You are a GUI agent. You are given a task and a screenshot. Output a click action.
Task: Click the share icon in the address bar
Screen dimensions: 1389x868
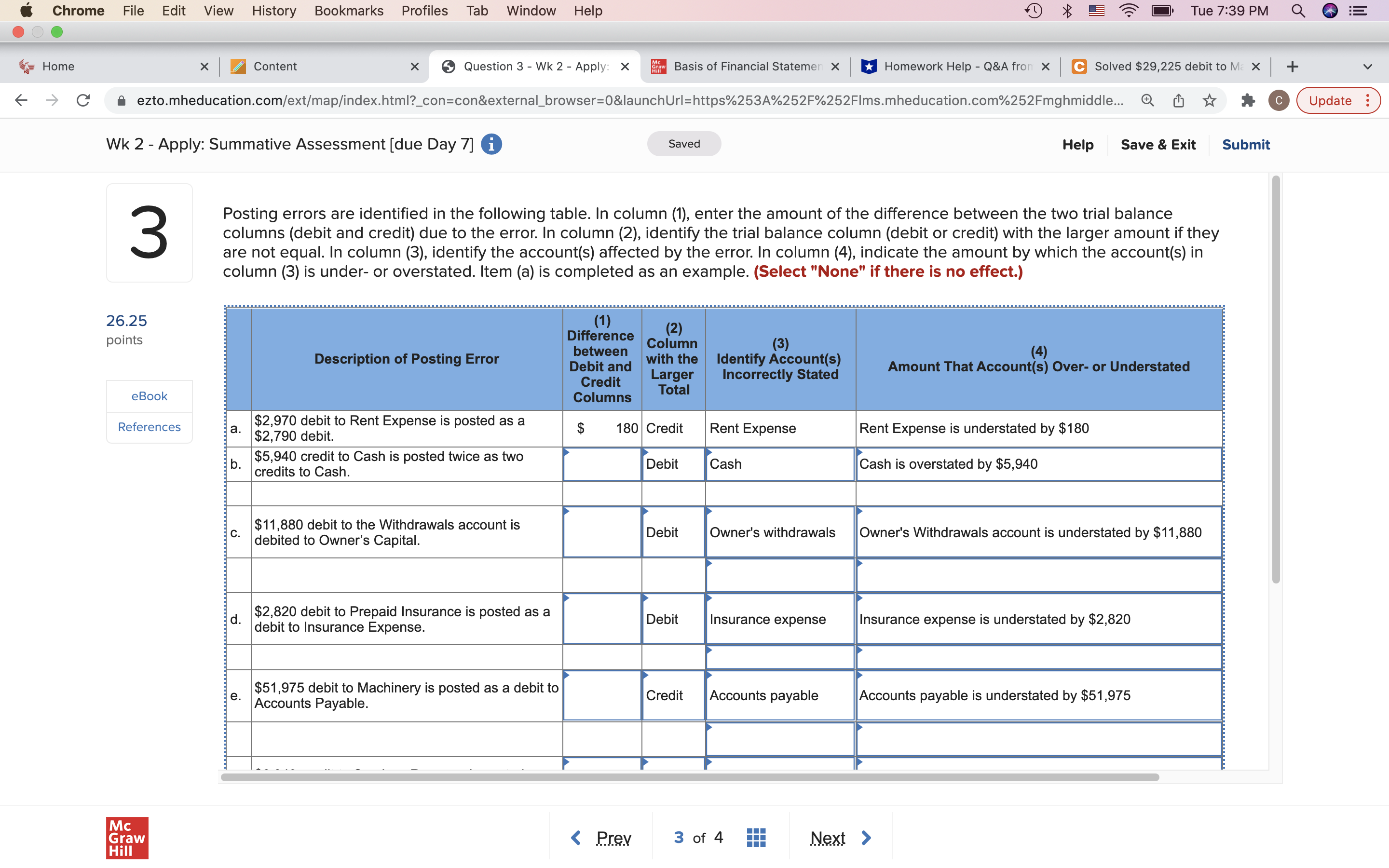pyautogui.click(x=1179, y=100)
